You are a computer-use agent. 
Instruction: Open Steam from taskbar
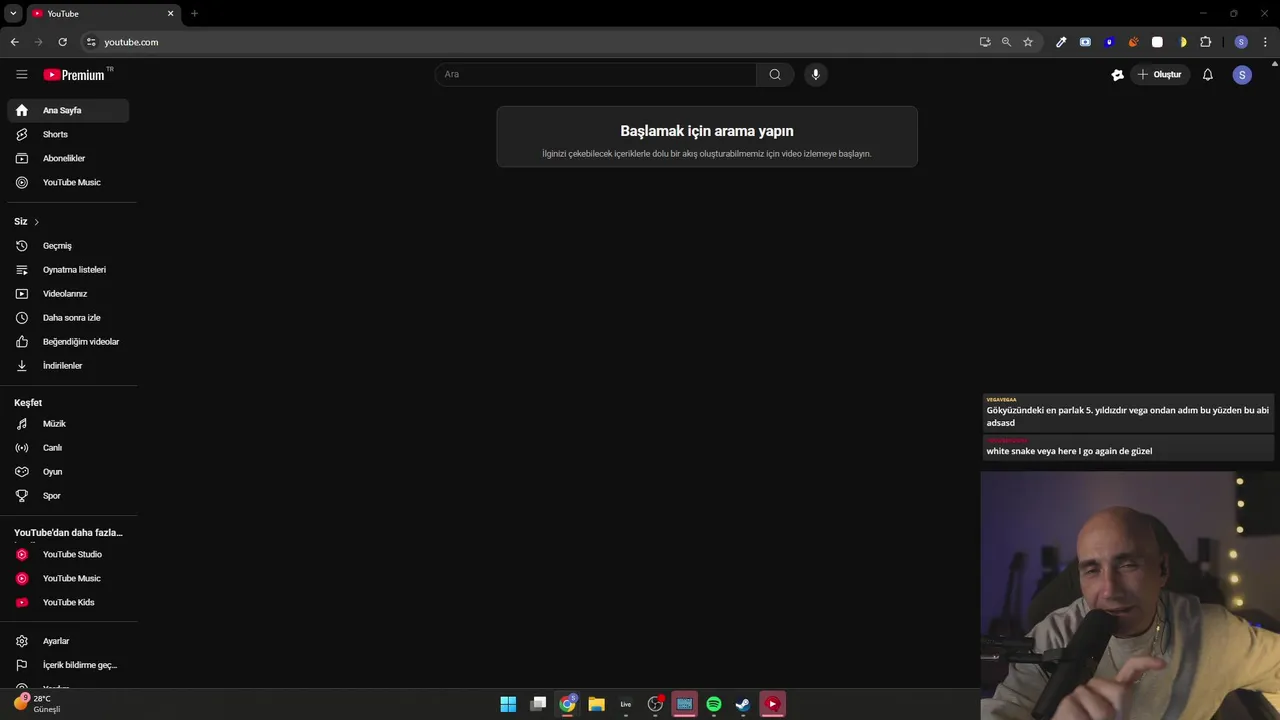coord(743,704)
